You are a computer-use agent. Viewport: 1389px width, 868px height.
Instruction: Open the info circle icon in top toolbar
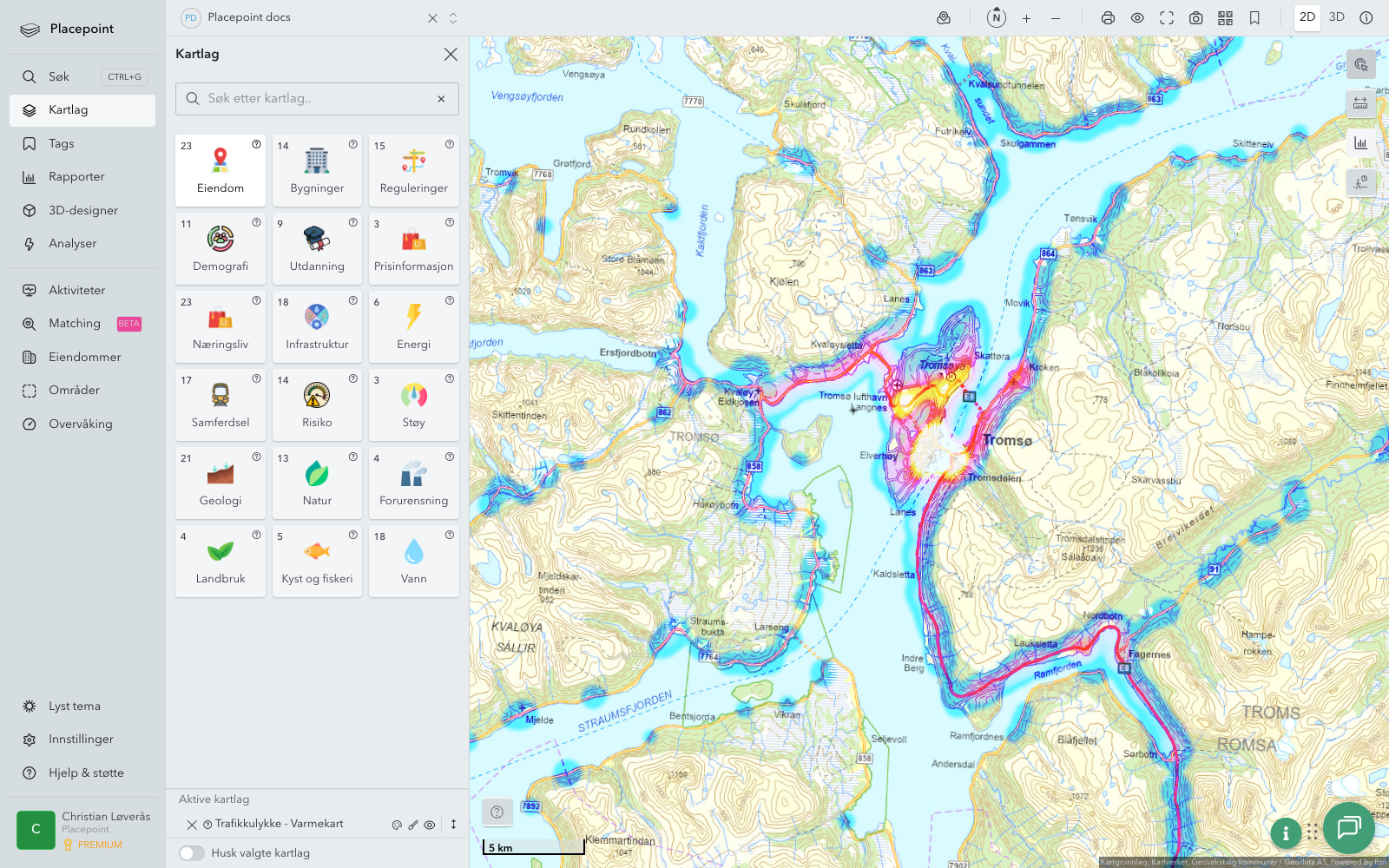click(1366, 17)
